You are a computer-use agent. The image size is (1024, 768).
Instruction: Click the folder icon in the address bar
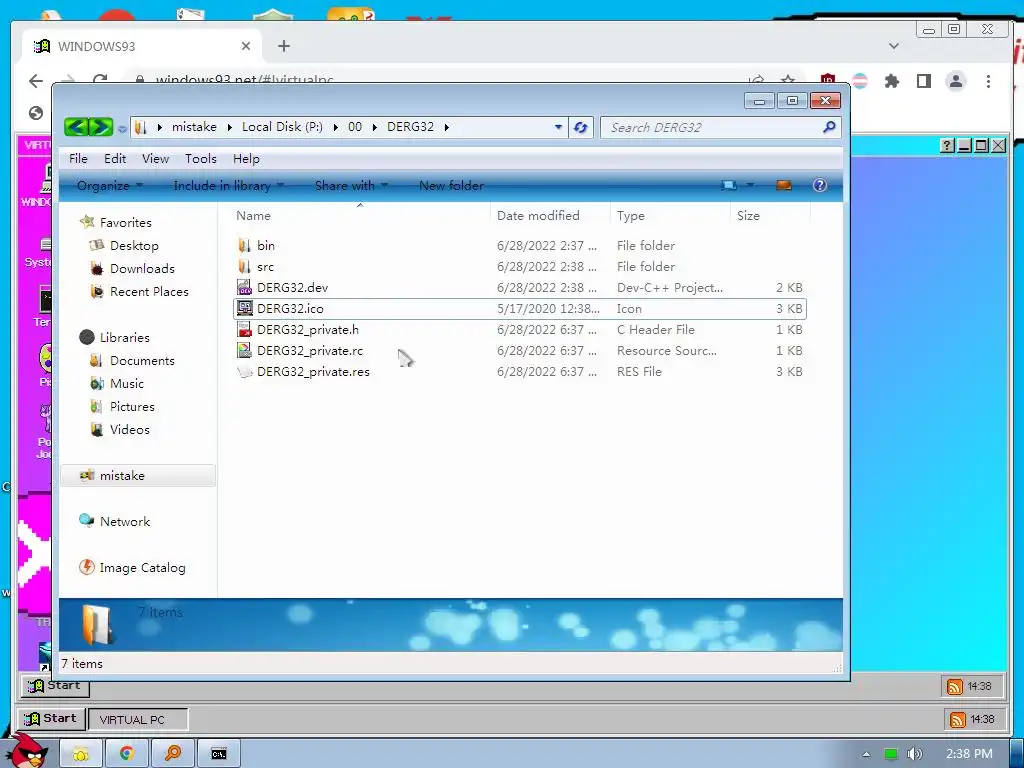140,127
